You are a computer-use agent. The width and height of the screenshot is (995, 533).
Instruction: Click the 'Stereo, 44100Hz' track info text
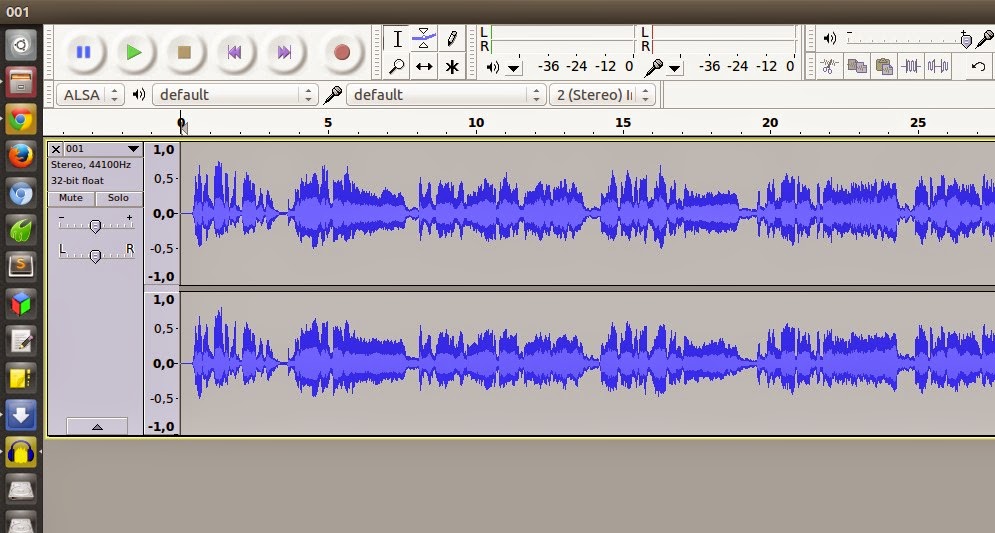point(91,165)
